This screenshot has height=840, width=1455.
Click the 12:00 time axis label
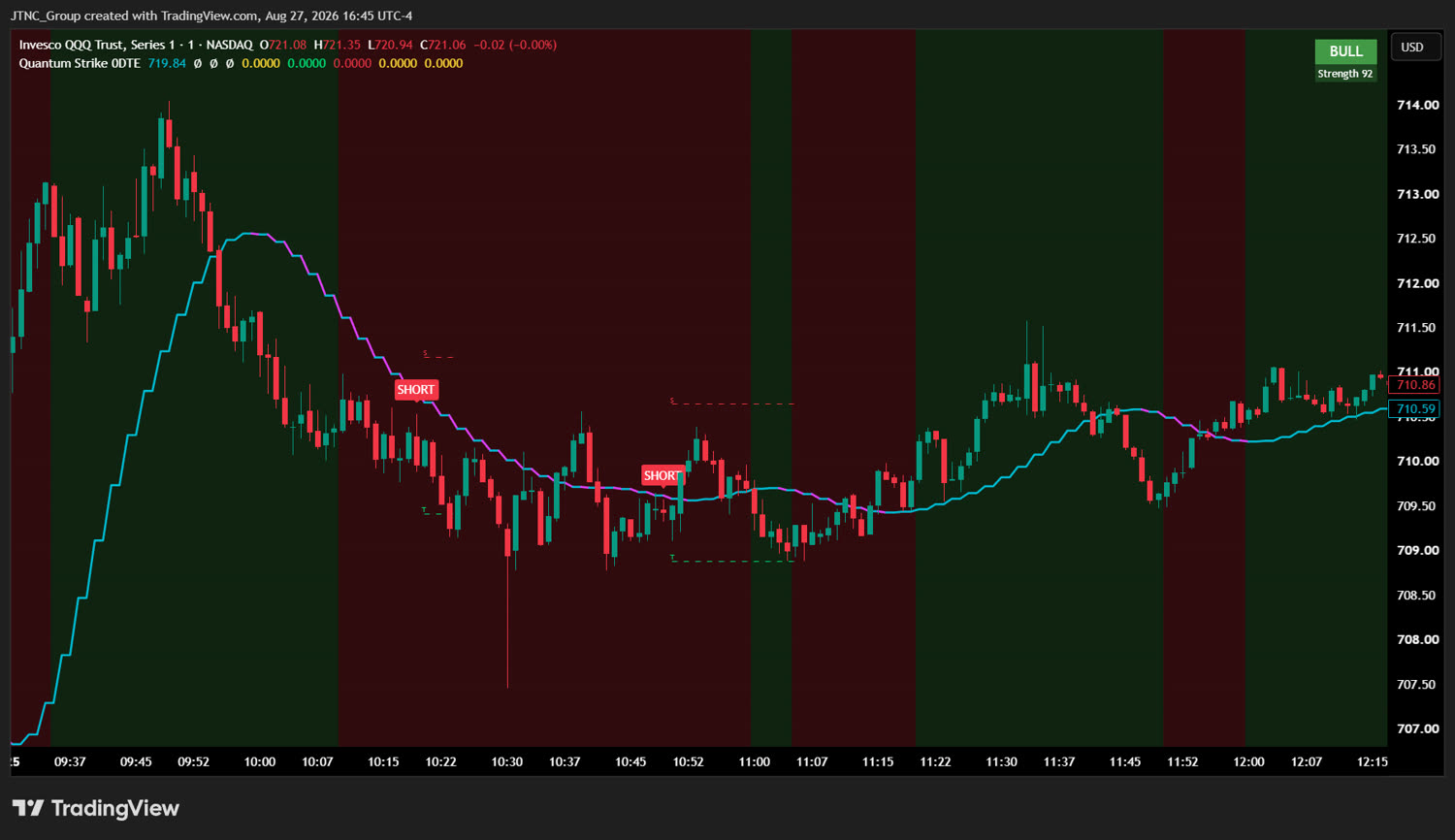pos(1248,761)
